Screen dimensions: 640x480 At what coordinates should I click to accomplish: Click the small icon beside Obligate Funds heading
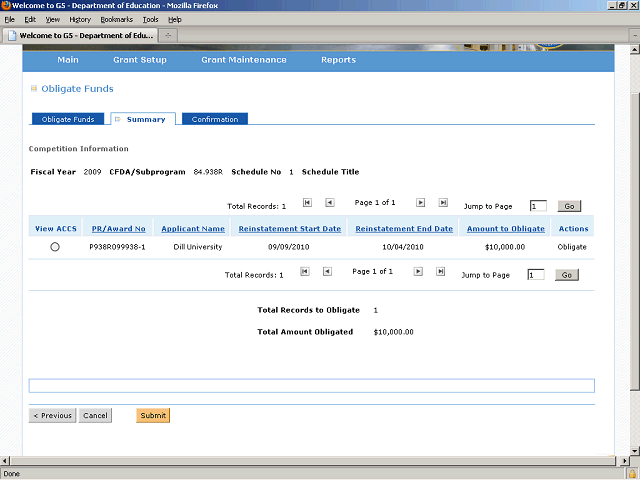pos(34,89)
